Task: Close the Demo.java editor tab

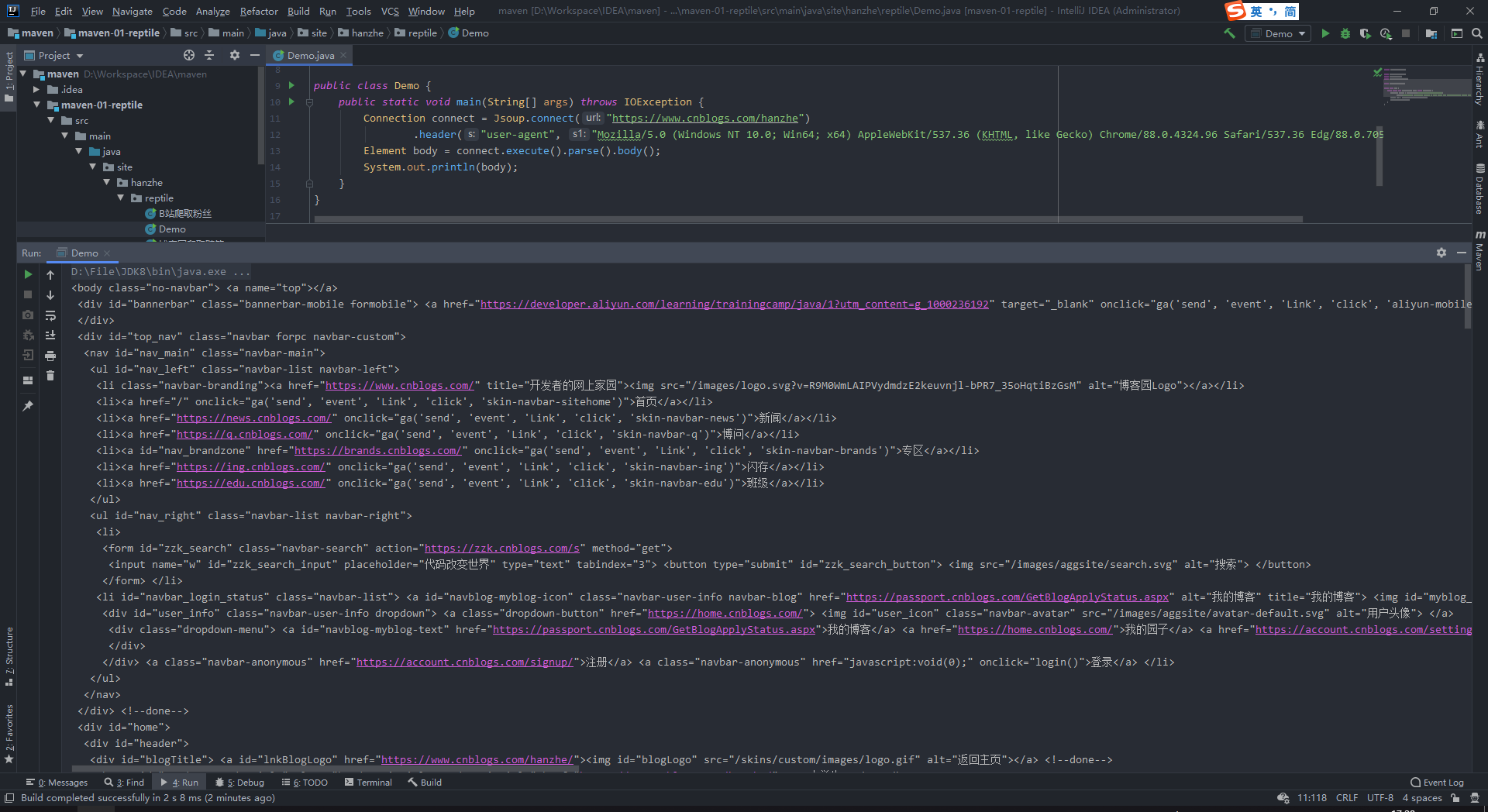Action: [x=343, y=55]
